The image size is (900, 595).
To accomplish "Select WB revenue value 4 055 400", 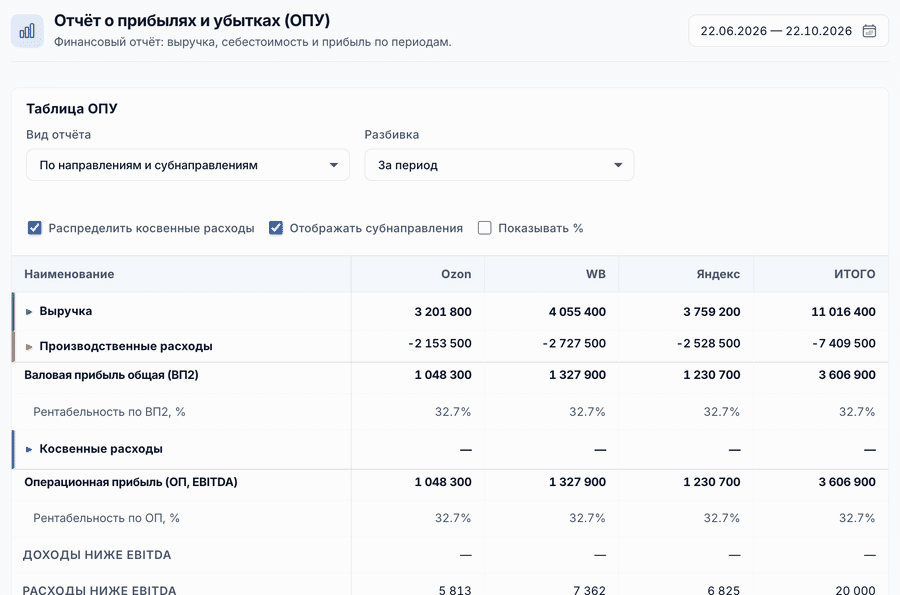I will pos(577,312).
